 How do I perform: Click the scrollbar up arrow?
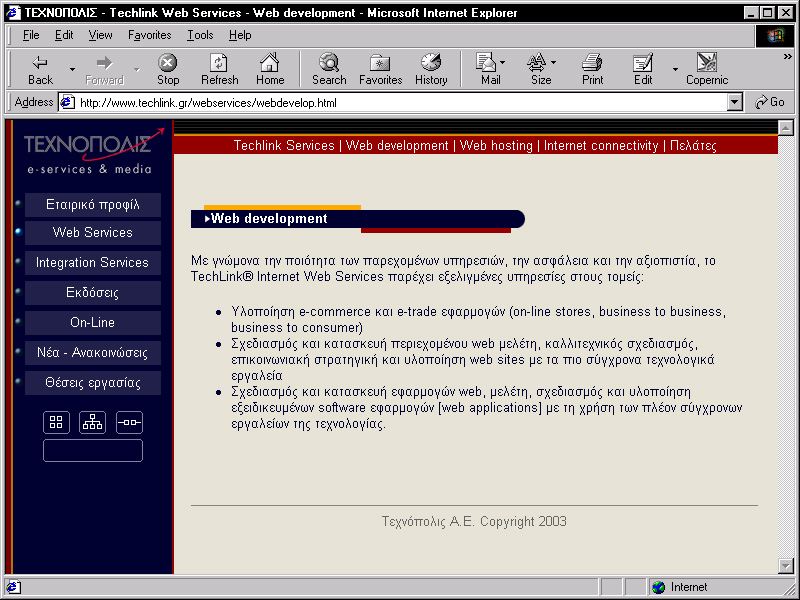[786, 128]
